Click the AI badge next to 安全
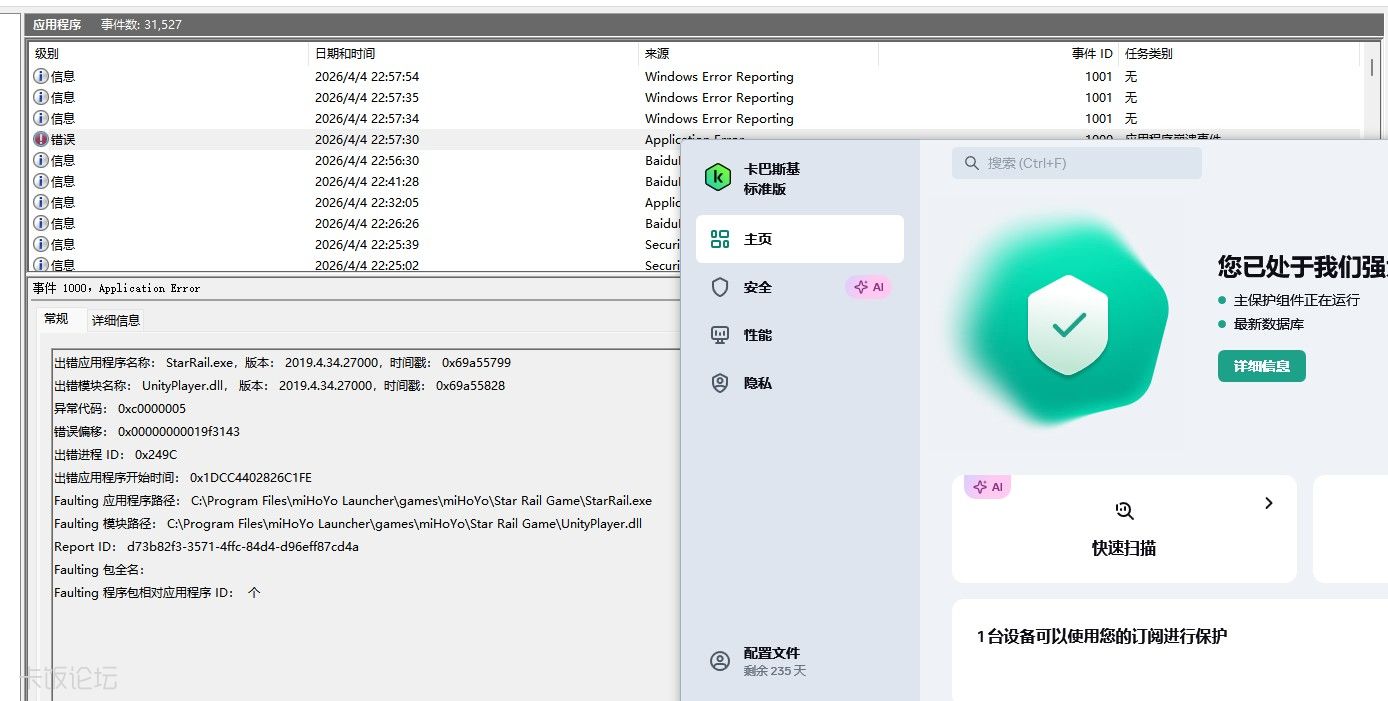This screenshot has width=1388, height=701. point(868,287)
